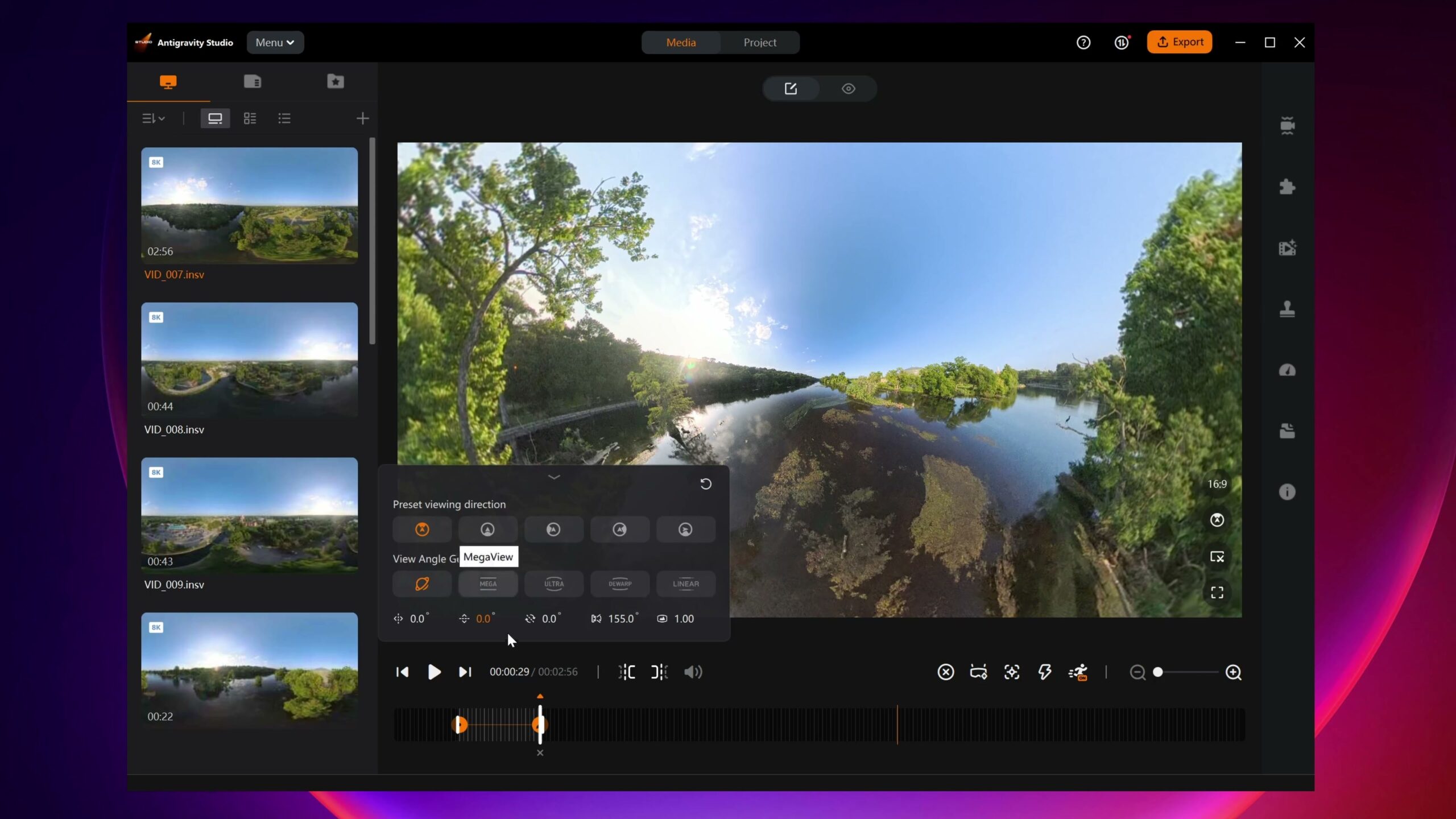Activate the deep track target icon
The height and width of the screenshot is (819, 1456).
point(1011,672)
